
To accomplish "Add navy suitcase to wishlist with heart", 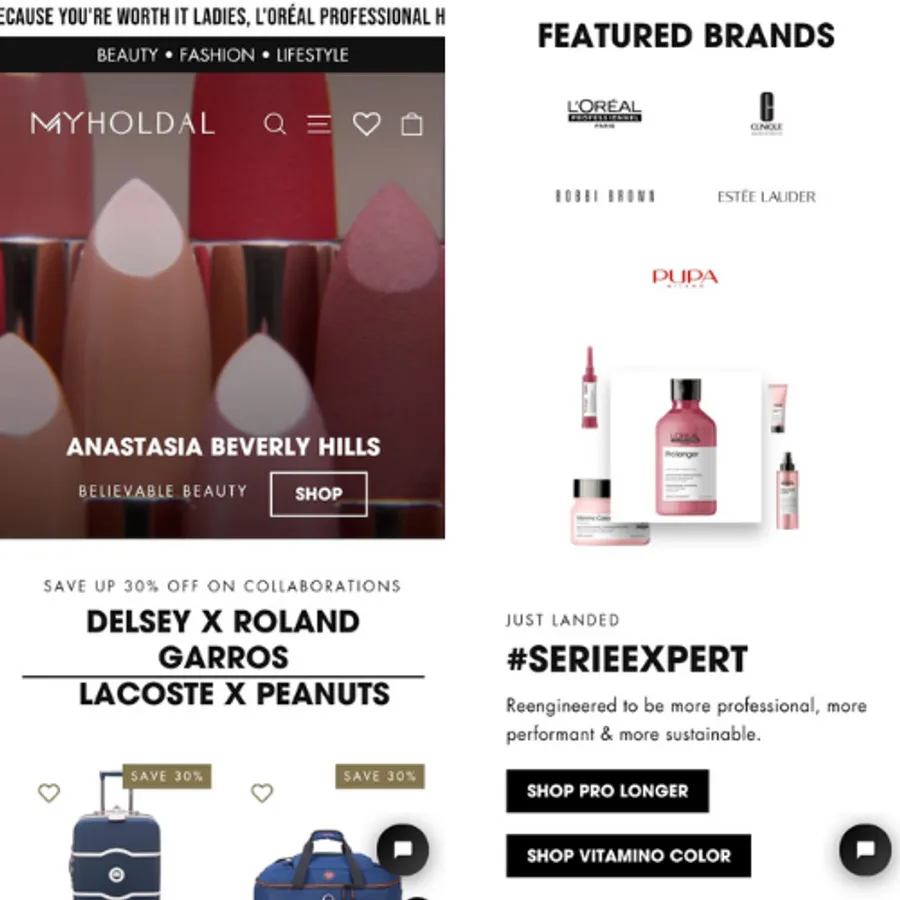I will coord(49,793).
